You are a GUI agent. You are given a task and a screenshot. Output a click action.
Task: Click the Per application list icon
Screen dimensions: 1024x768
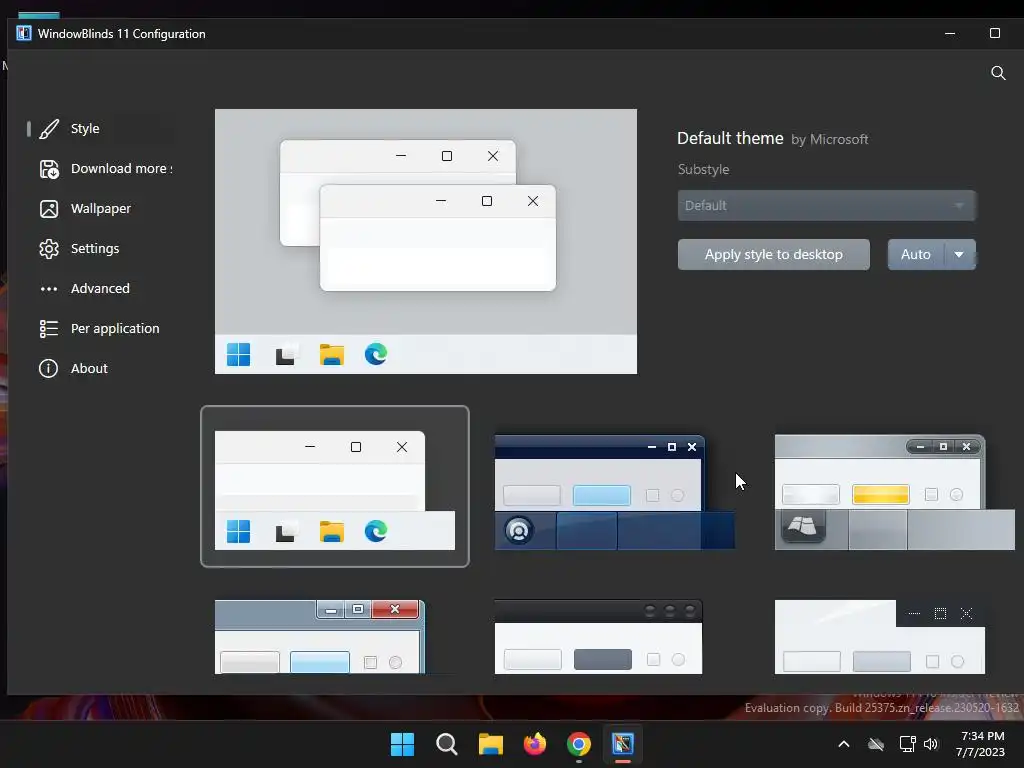click(x=49, y=328)
